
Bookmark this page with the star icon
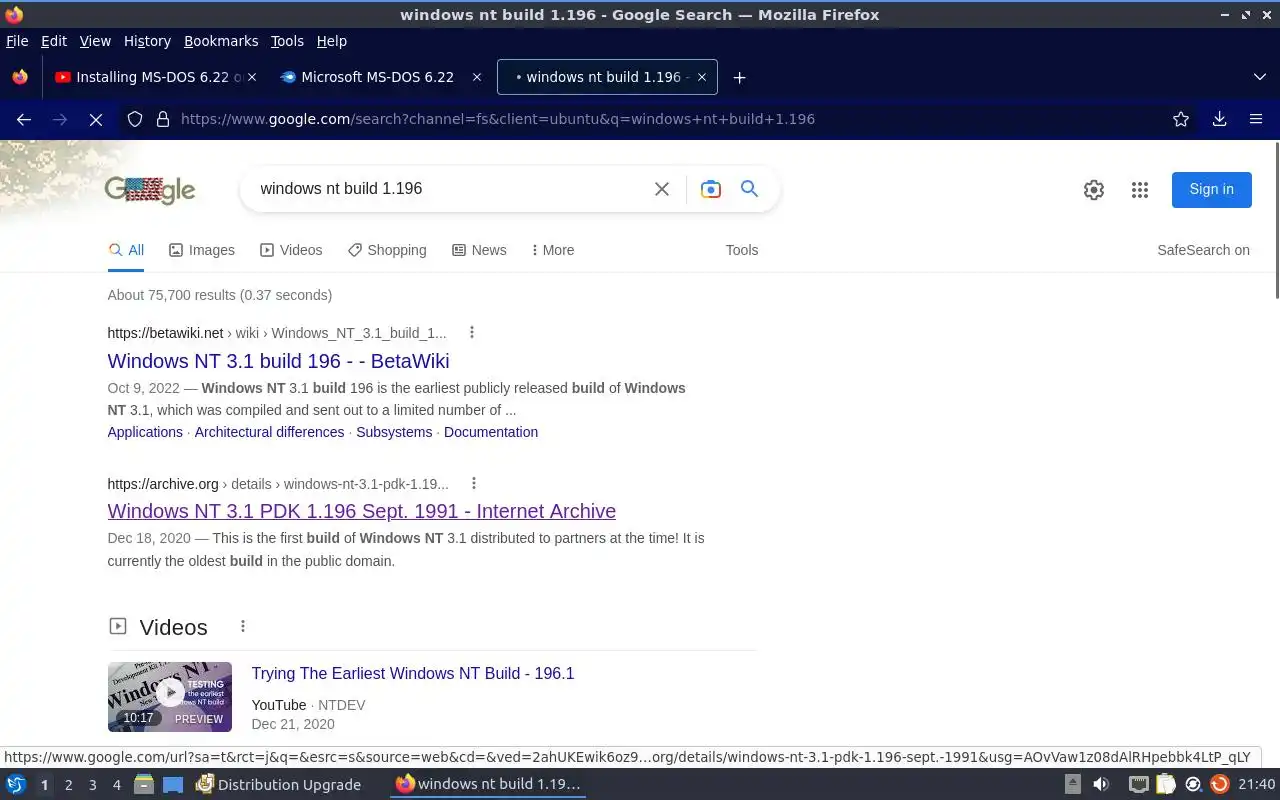[x=1181, y=119]
